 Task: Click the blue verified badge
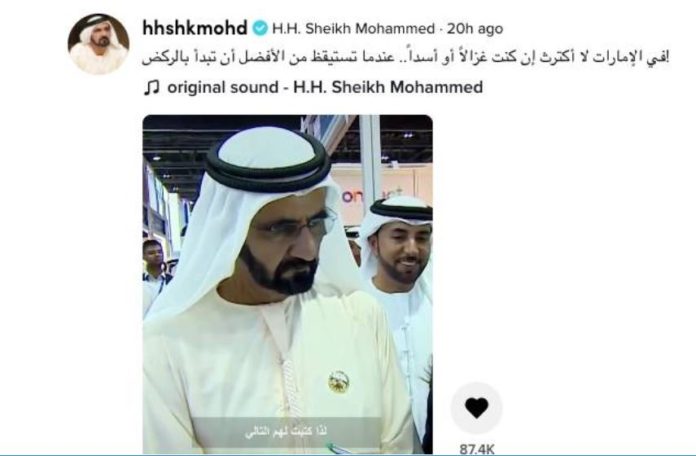(260, 28)
